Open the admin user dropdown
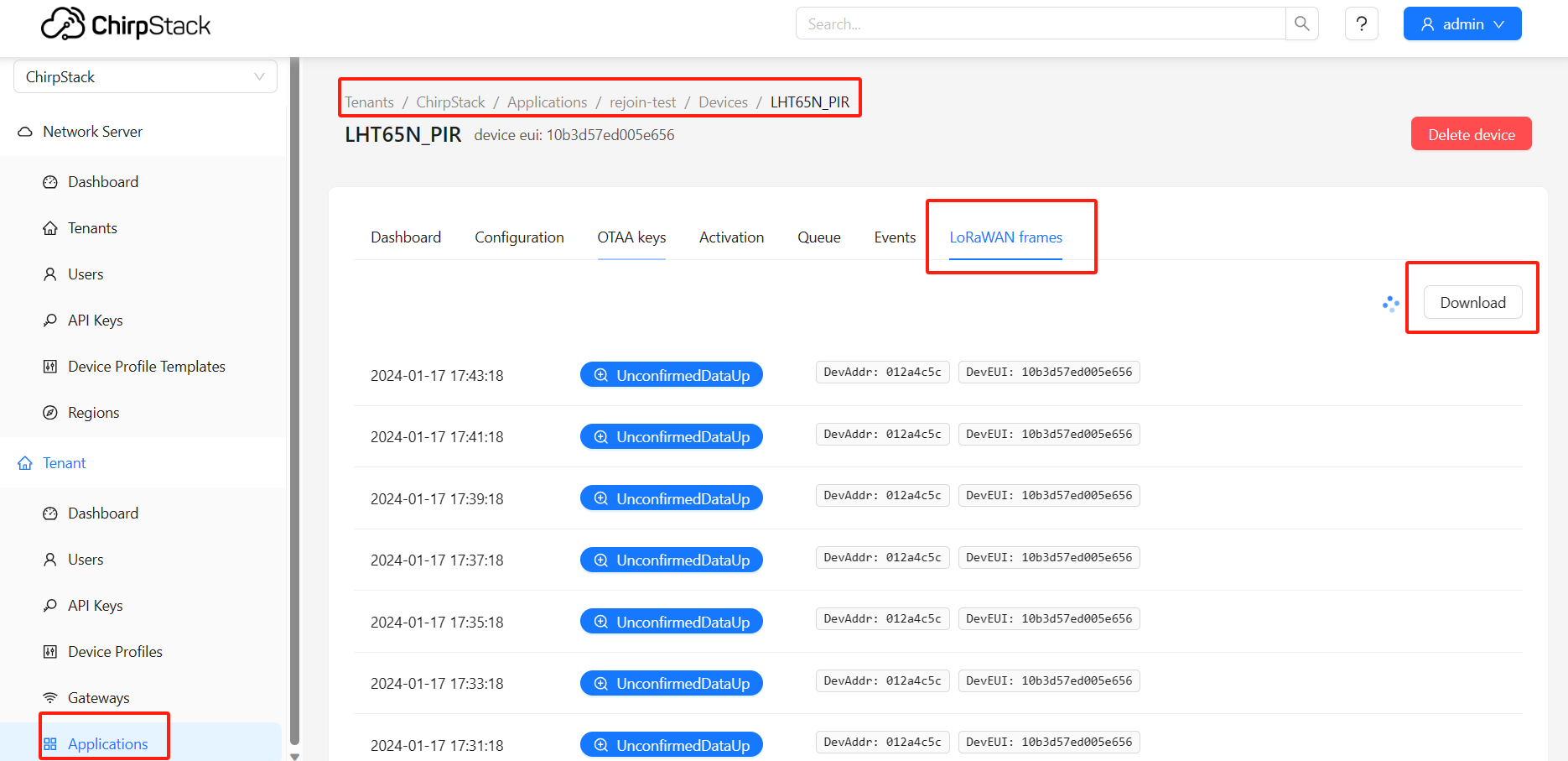Image resolution: width=1568 pixels, height=761 pixels. 1462,23
